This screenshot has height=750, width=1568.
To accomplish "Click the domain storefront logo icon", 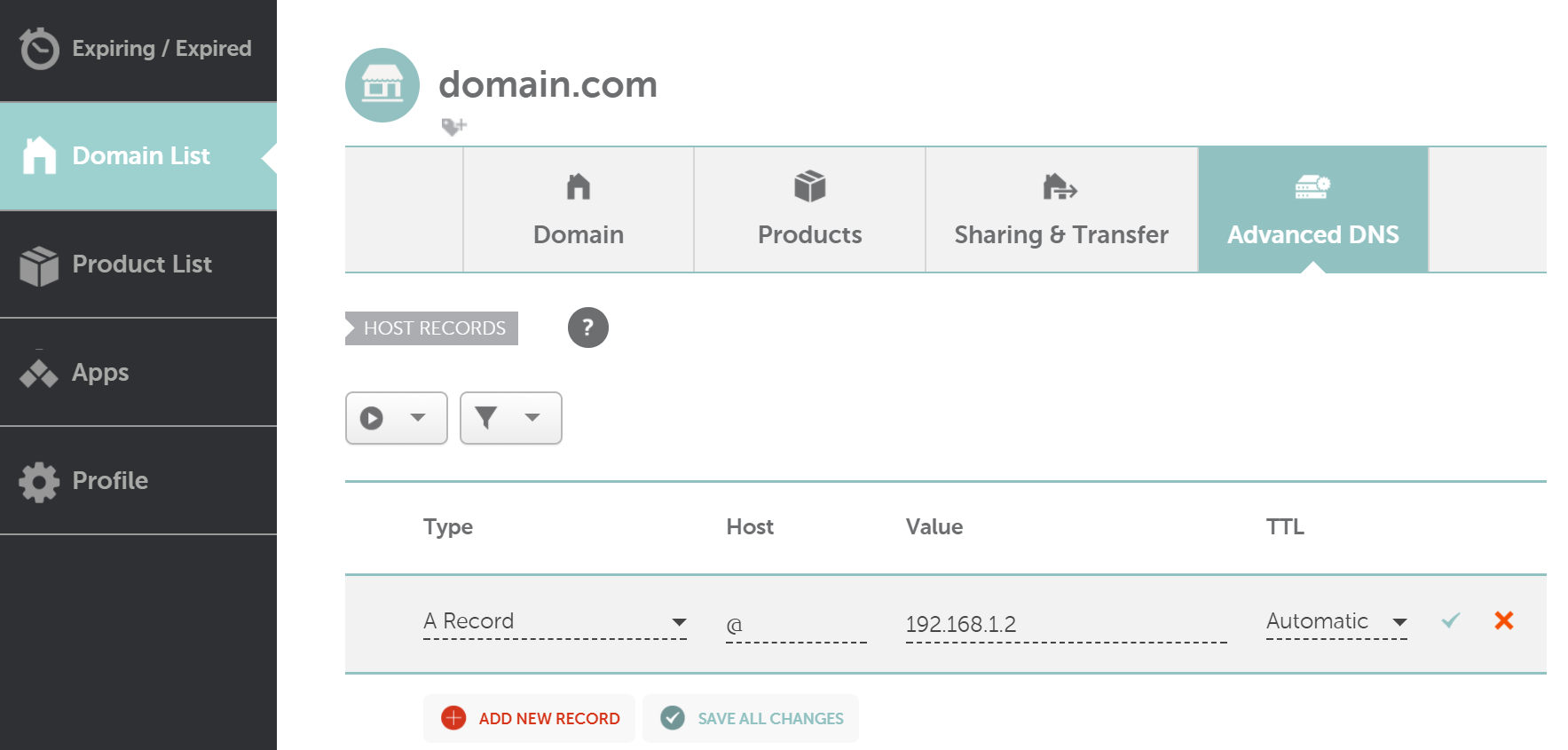I will pos(382,85).
